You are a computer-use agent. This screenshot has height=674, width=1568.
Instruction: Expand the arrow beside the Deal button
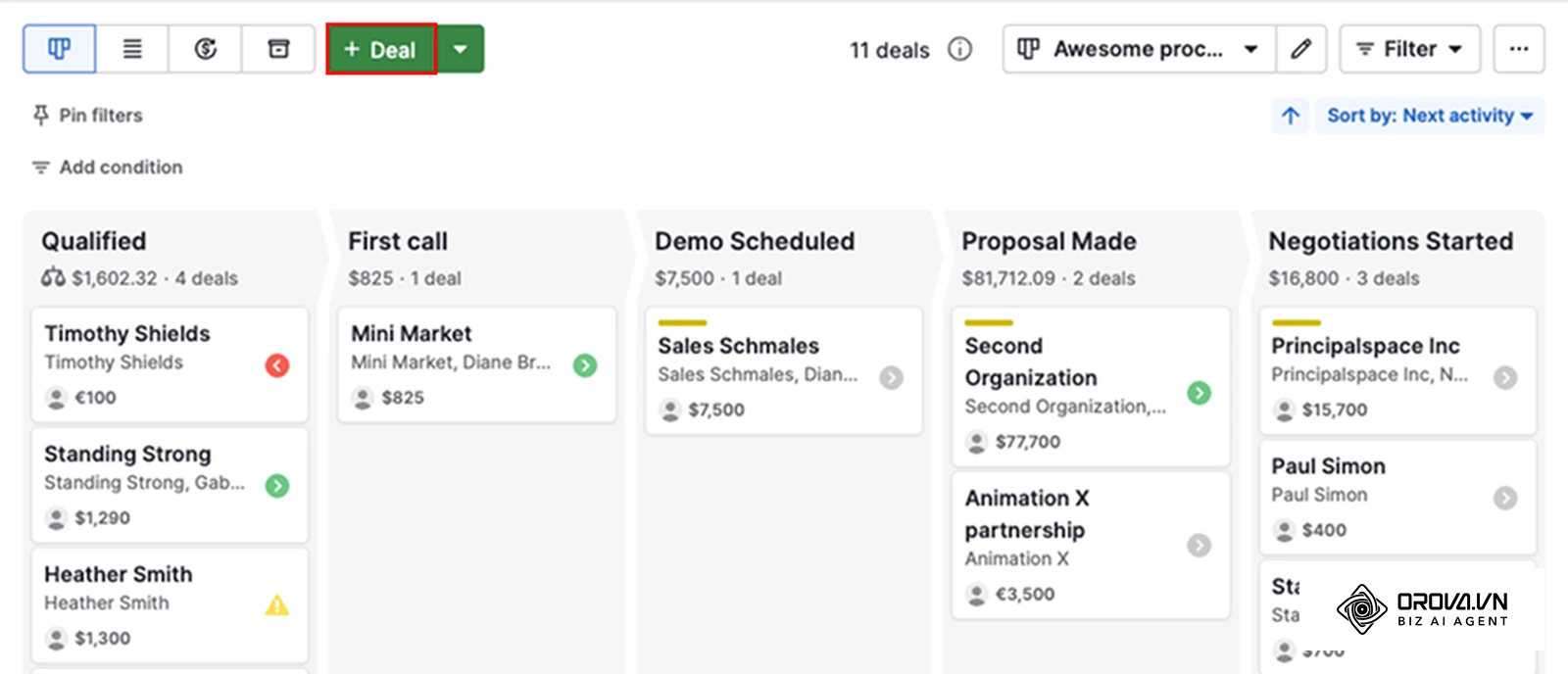tap(461, 49)
